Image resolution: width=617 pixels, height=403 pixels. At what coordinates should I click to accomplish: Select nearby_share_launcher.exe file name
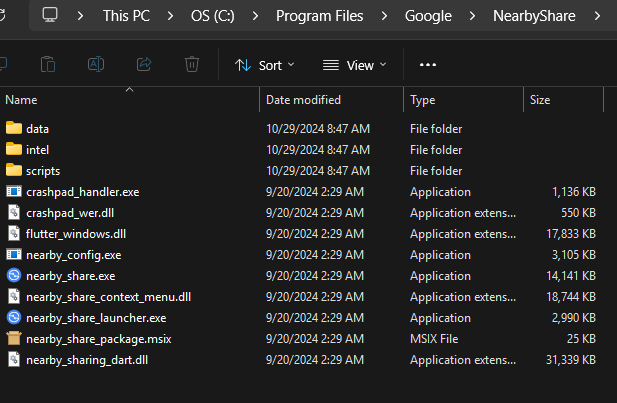96,318
